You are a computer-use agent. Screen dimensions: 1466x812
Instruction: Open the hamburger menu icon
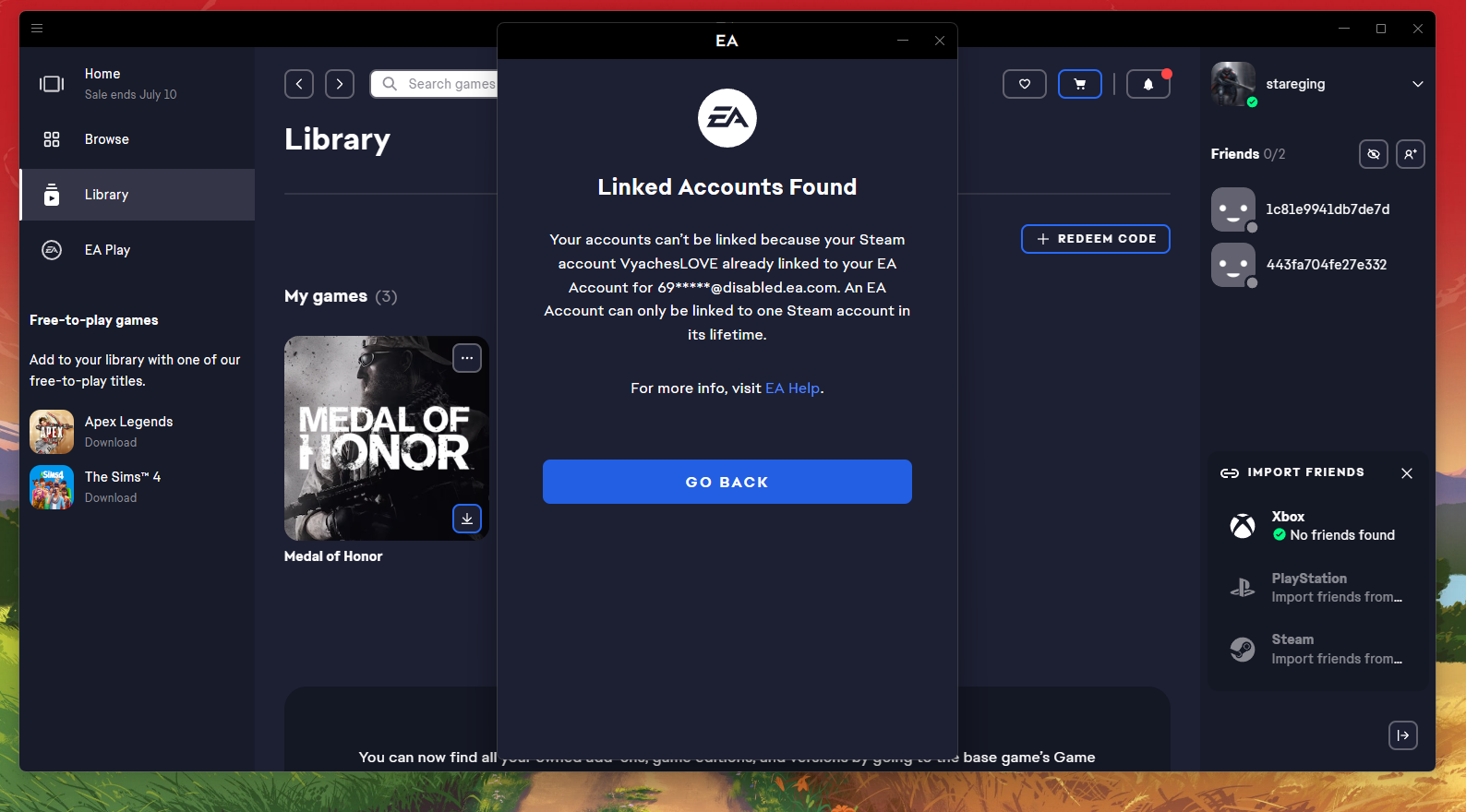click(x=37, y=28)
